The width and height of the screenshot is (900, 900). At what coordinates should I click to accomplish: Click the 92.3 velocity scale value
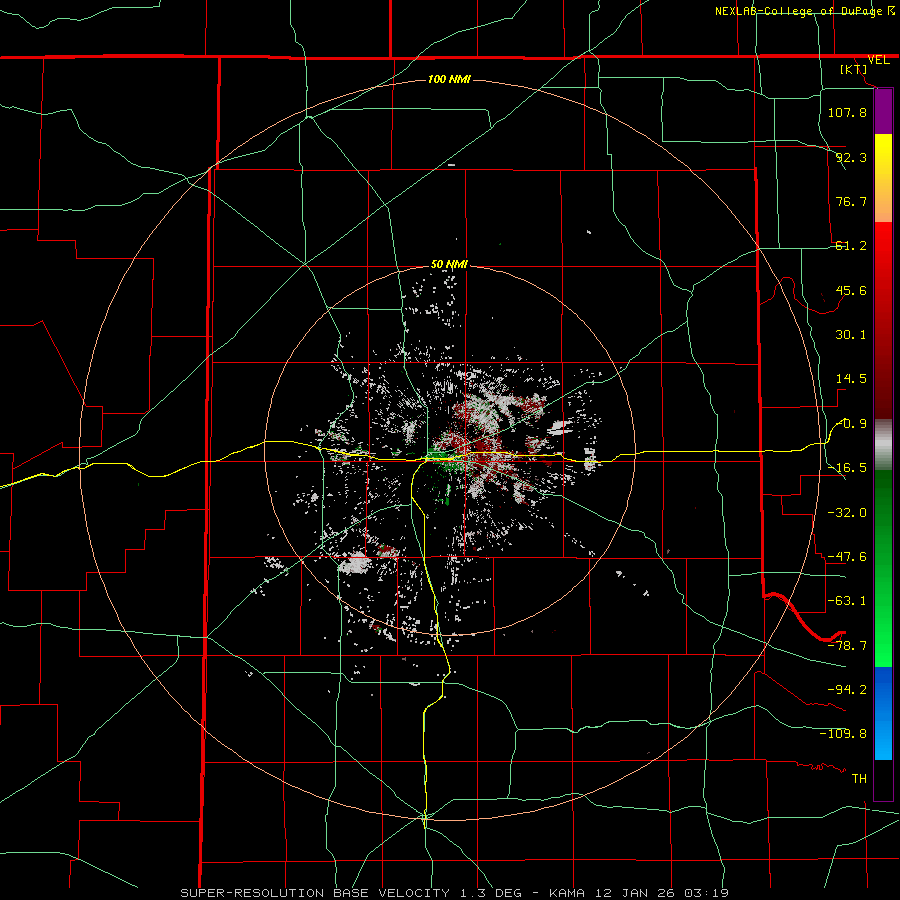pyautogui.click(x=851, y=157)
